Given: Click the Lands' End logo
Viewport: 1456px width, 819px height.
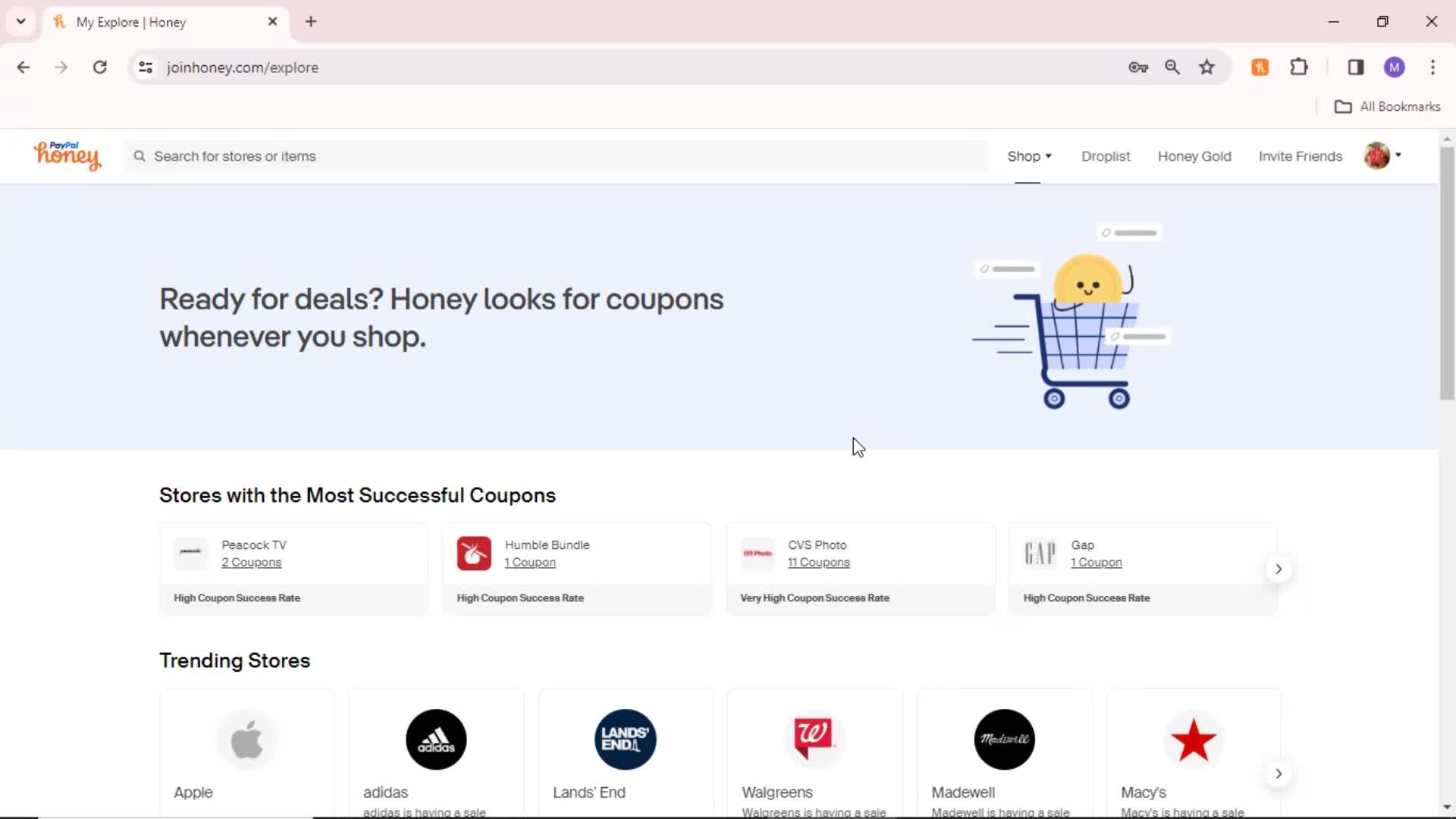Looking at the screenshot, I should click(626, 739).
